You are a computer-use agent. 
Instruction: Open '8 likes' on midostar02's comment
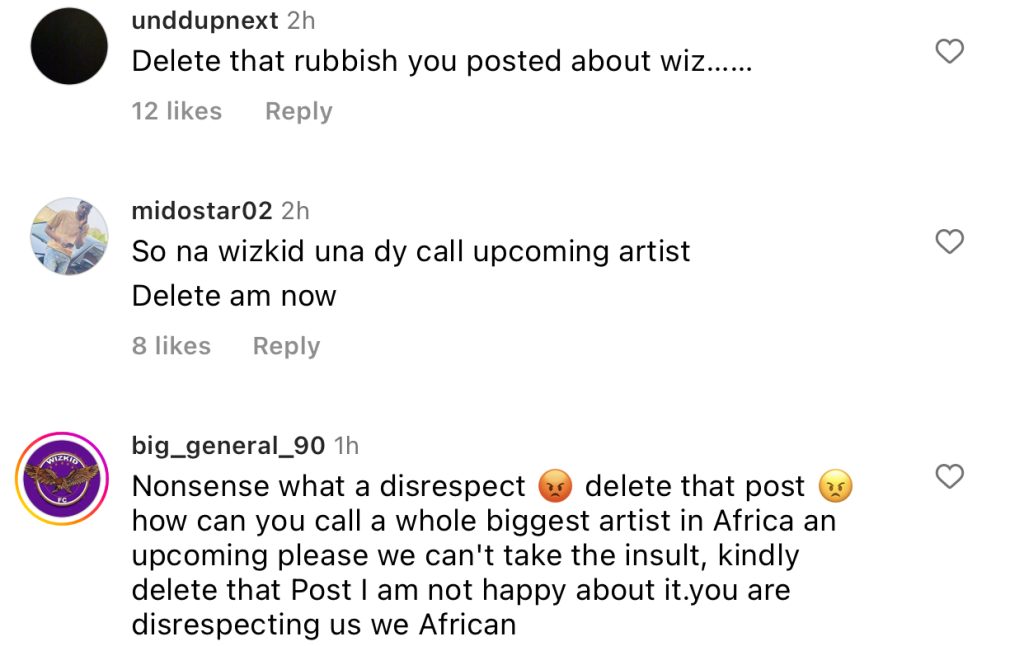[170, 346]
